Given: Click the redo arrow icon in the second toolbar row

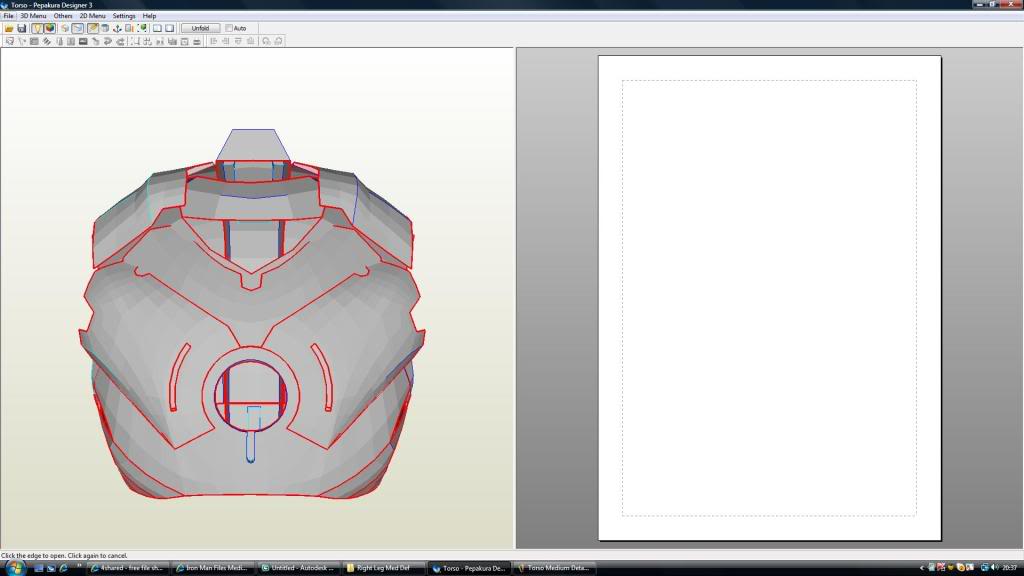Looking at the screenshot, I should click(120, 41).
